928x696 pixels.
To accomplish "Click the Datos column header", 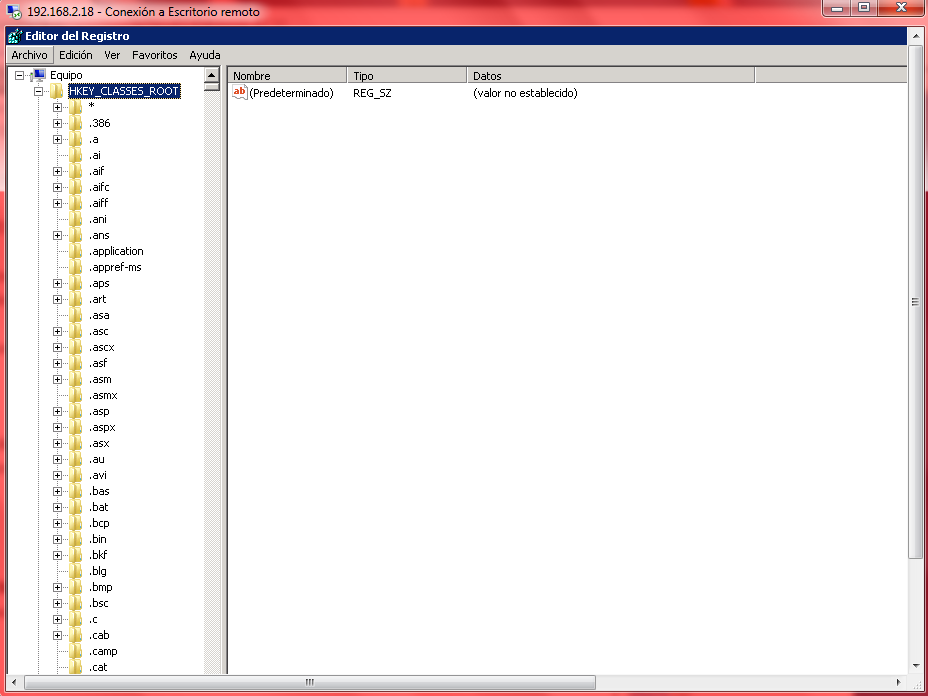I will click(610, 76).
